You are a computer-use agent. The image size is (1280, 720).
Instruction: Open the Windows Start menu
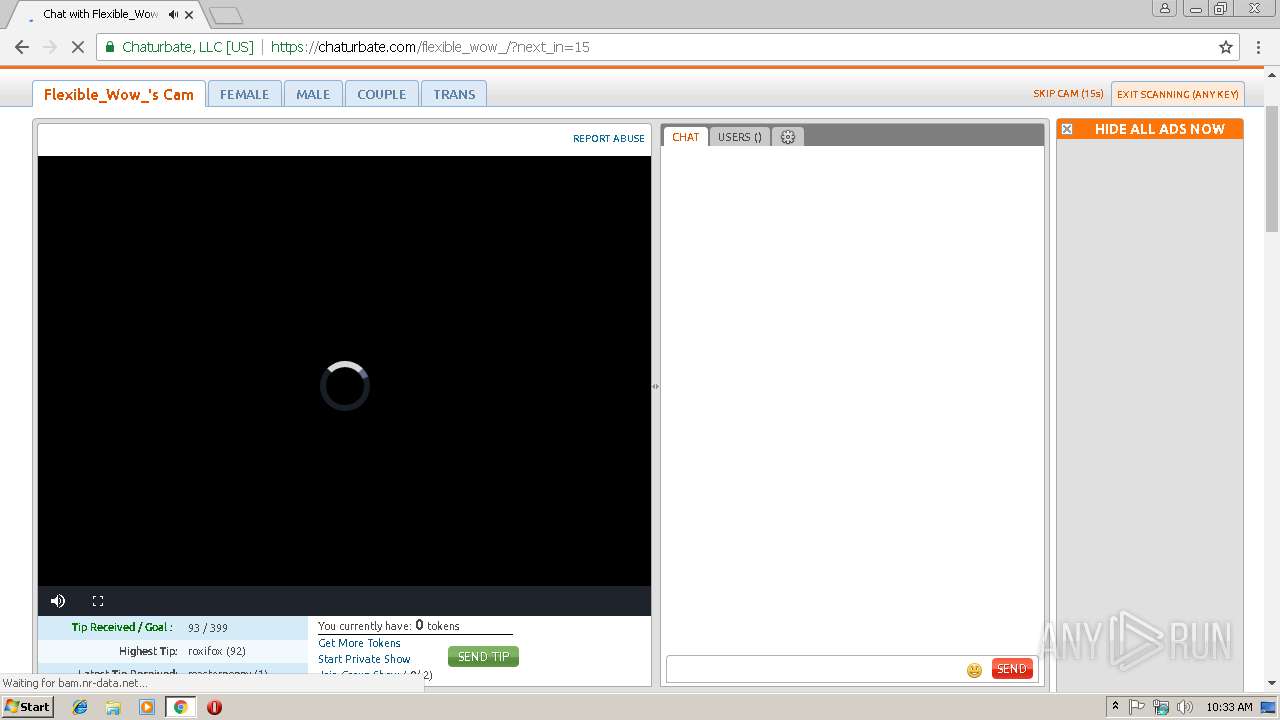tap(28, 707)
